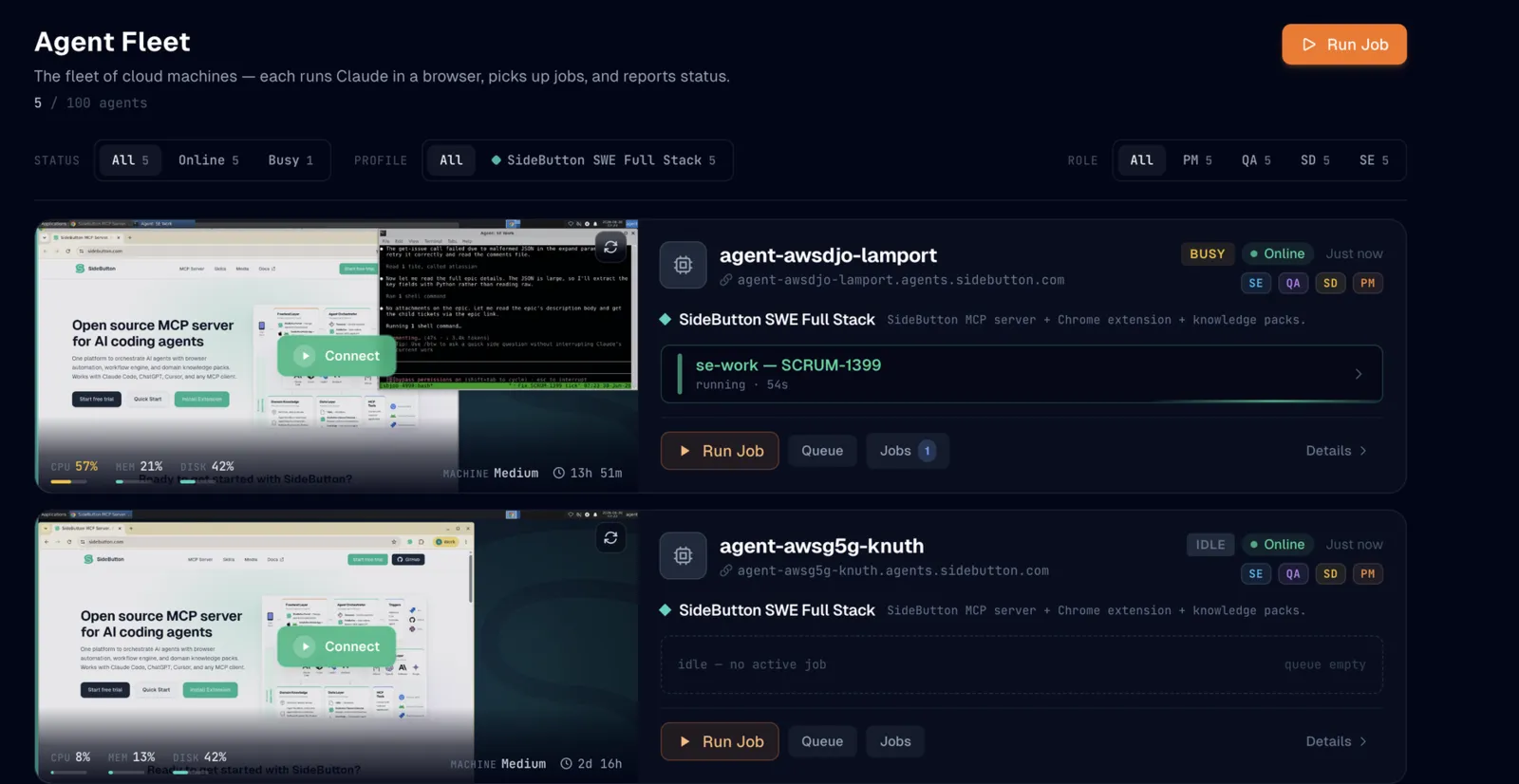Image resolution: width=1519 pixels, height=784 pixels.
Task: Run a job on agent-awsg5g-knuth
Action: (x=720, y=741)
